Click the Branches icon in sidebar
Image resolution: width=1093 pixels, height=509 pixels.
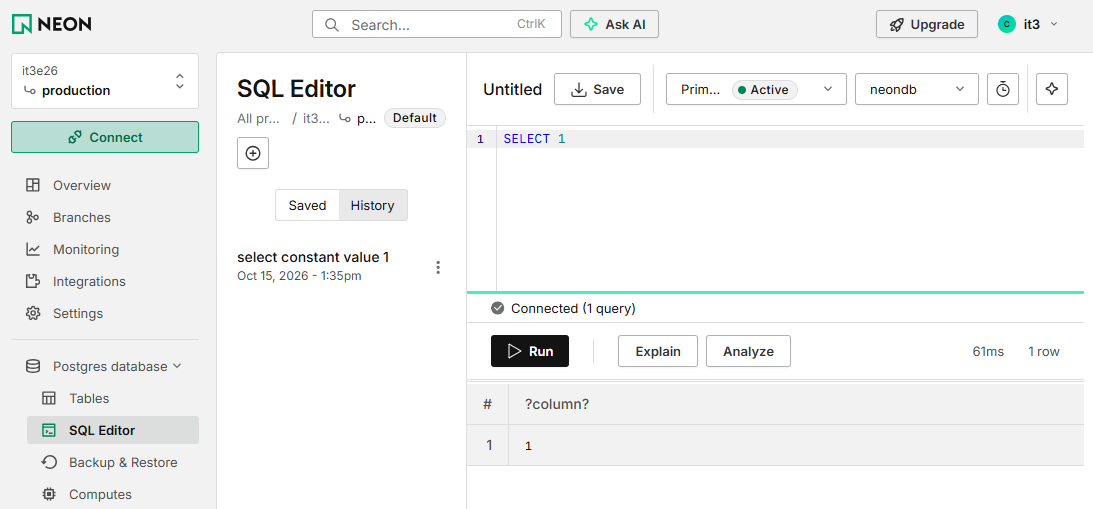point(33,218)
